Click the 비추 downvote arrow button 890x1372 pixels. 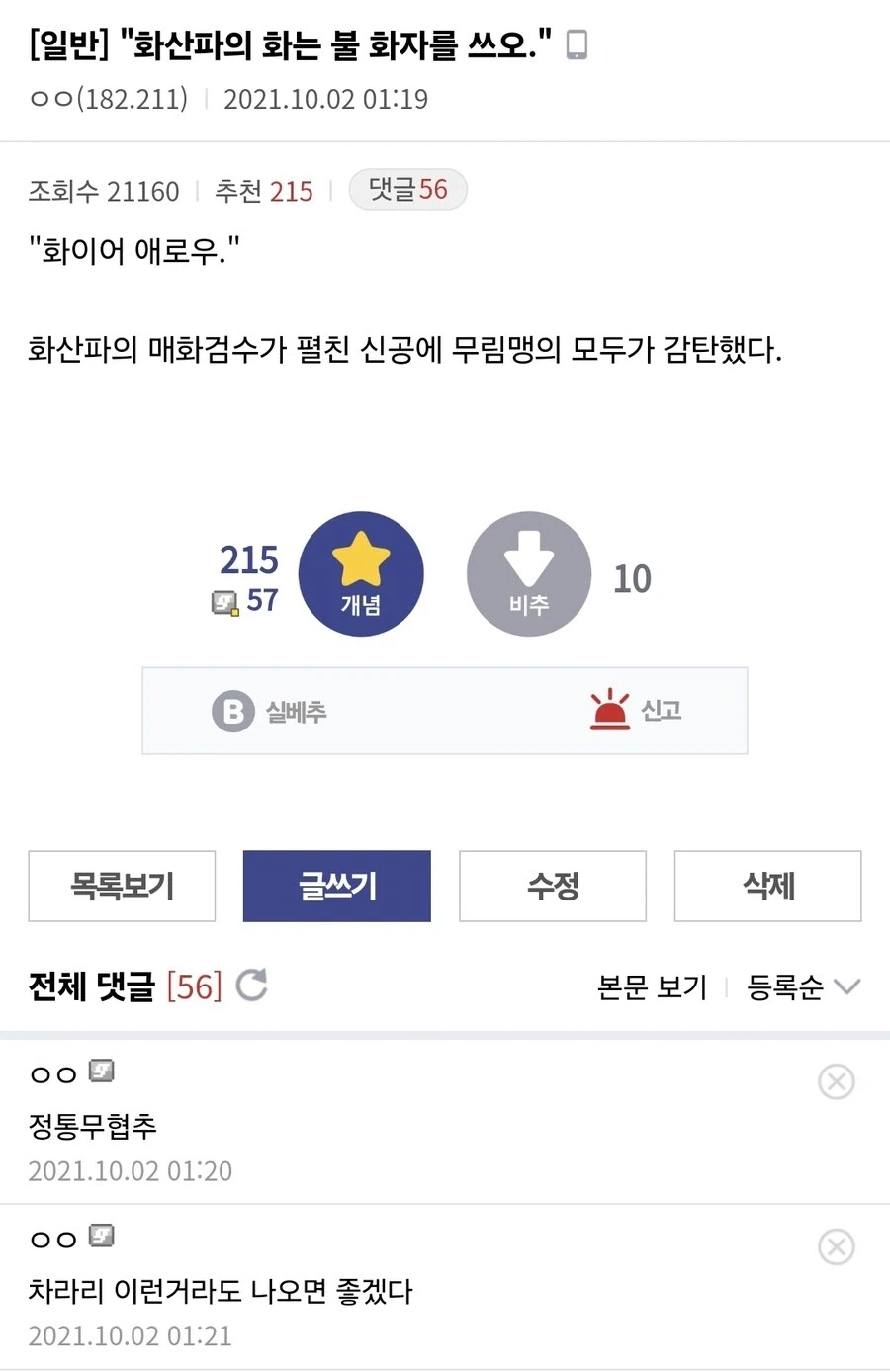point(529,574)
